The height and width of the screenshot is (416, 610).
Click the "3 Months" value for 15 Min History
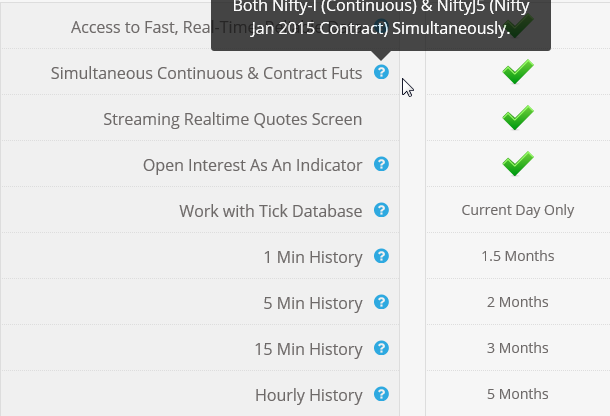(518, 348)
